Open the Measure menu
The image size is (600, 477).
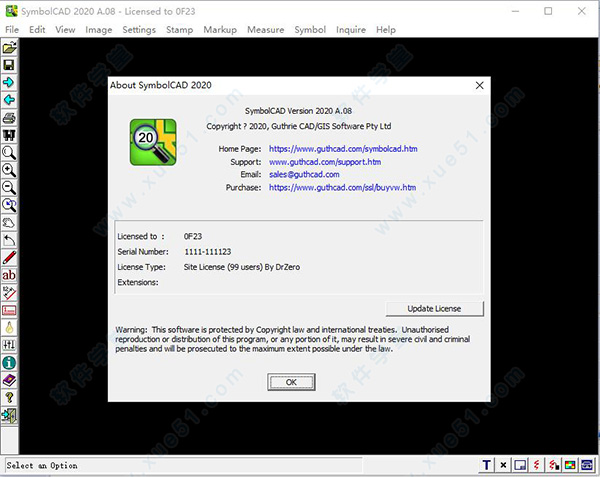tap(265, 30)
